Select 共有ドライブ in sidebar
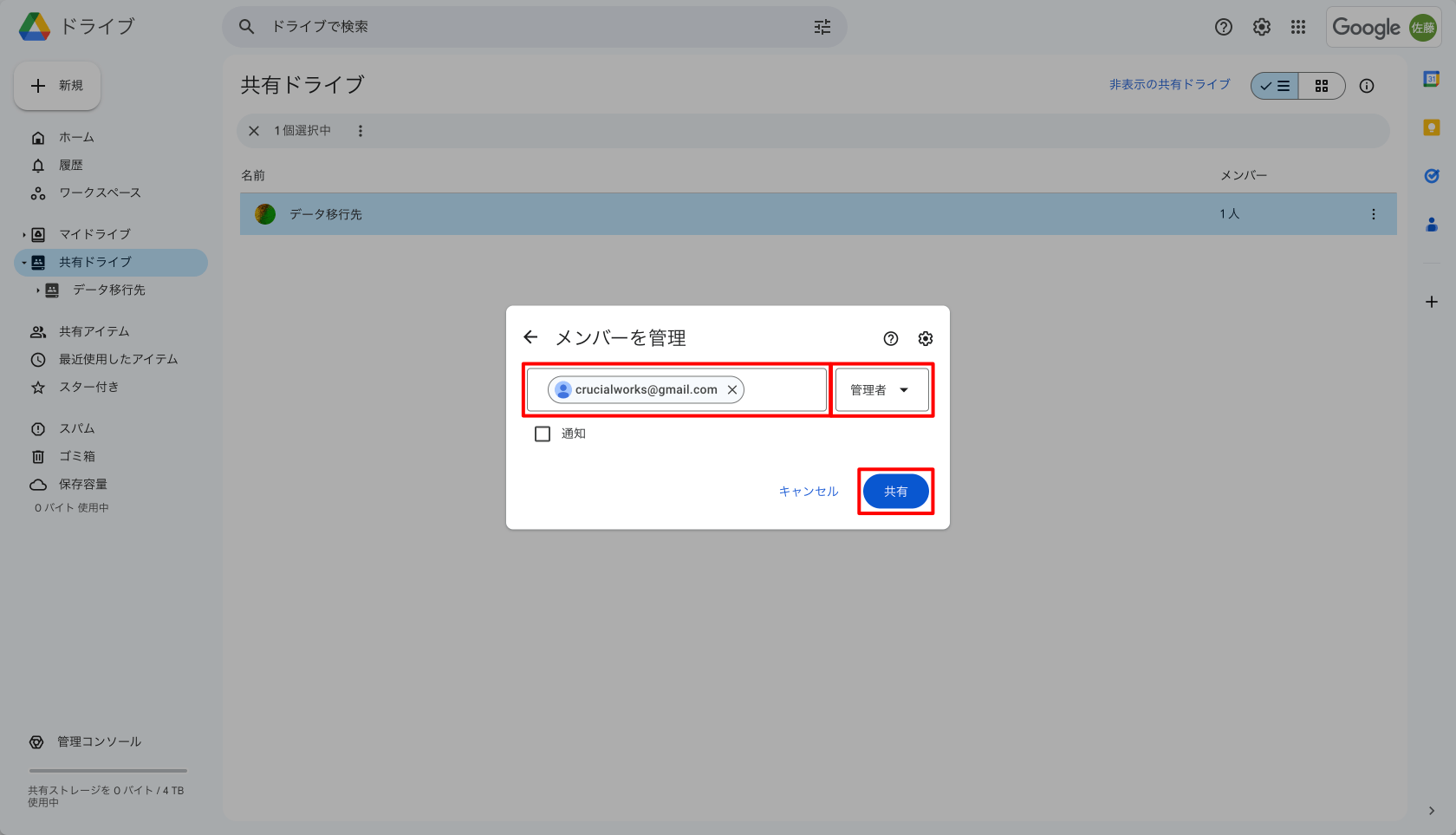1456x835 pixels. coord(111,263)
